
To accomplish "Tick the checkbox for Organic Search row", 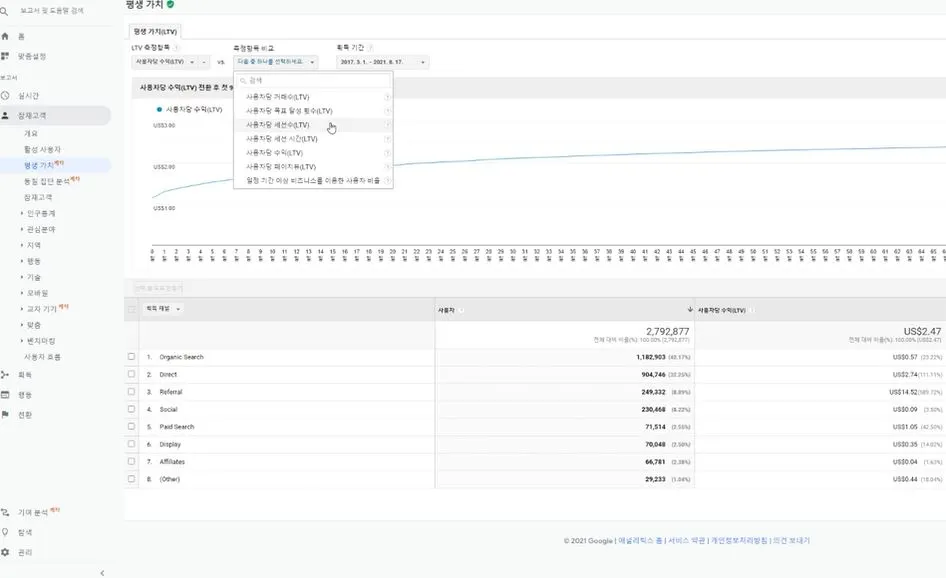I will coord(131,357).
